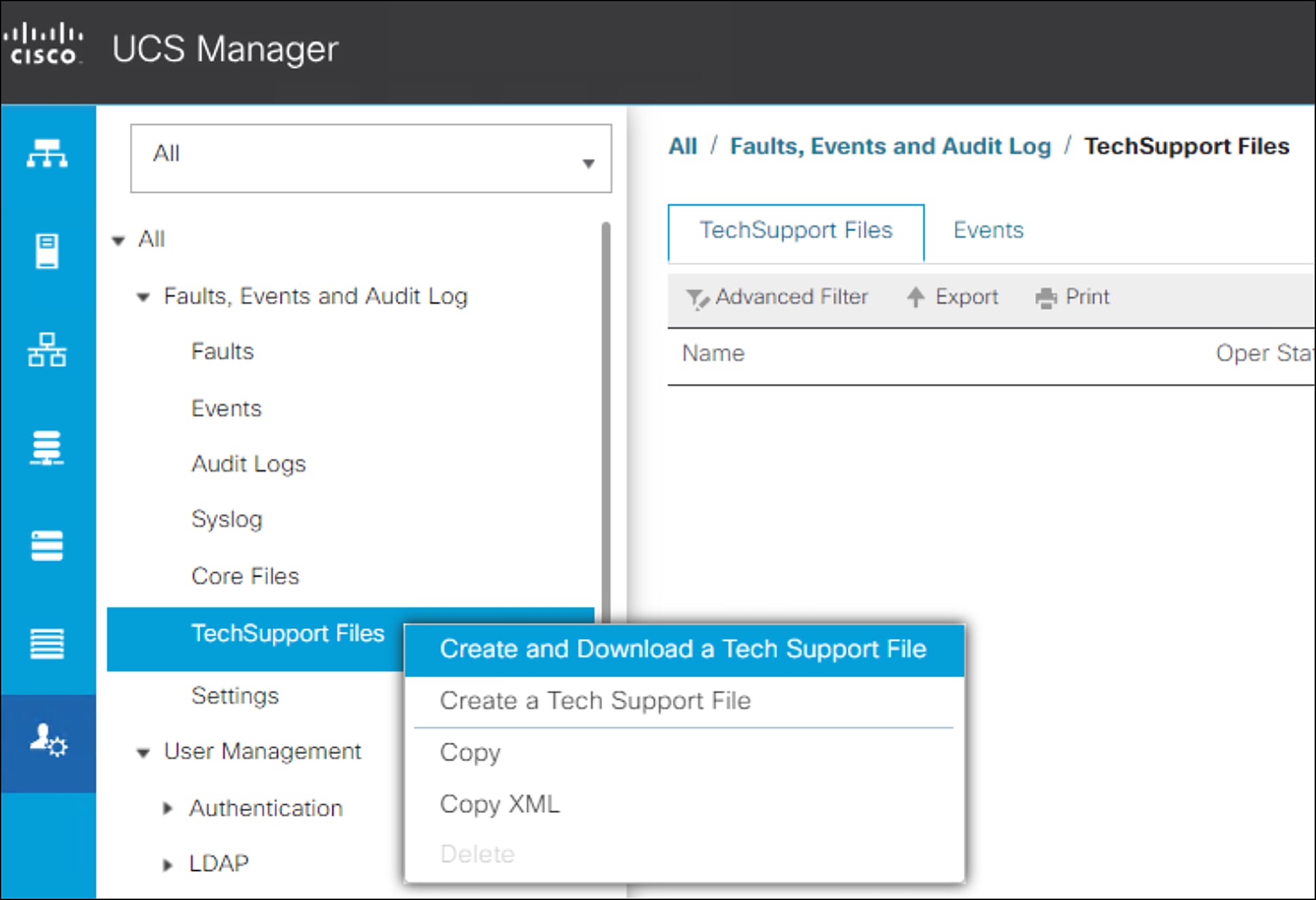Image resolution: width=1316 pixels, height=900 pixels.
Task: Click the Advanced Filter funnel icon
Action: [x=697, y=298]
